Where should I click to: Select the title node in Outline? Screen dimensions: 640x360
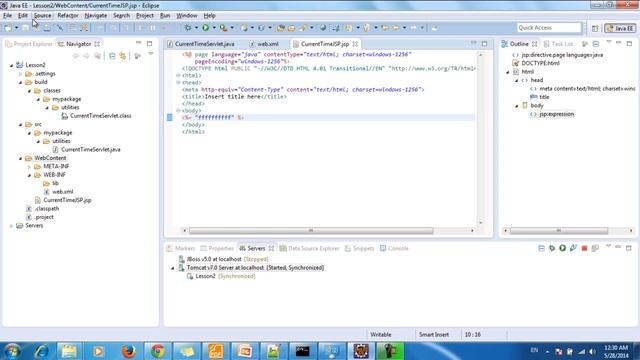click(x=544, y=97)
